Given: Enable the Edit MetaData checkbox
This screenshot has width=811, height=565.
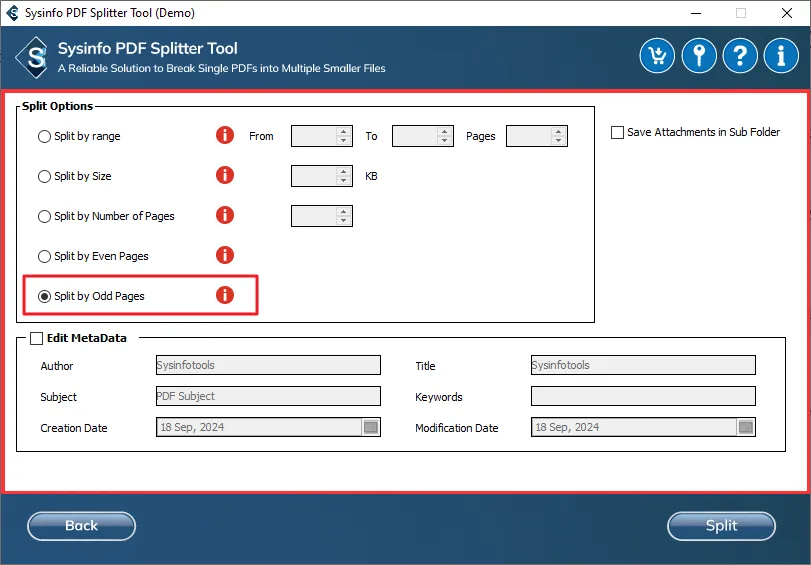Looking at the screenshot, I should pos(37,338).
